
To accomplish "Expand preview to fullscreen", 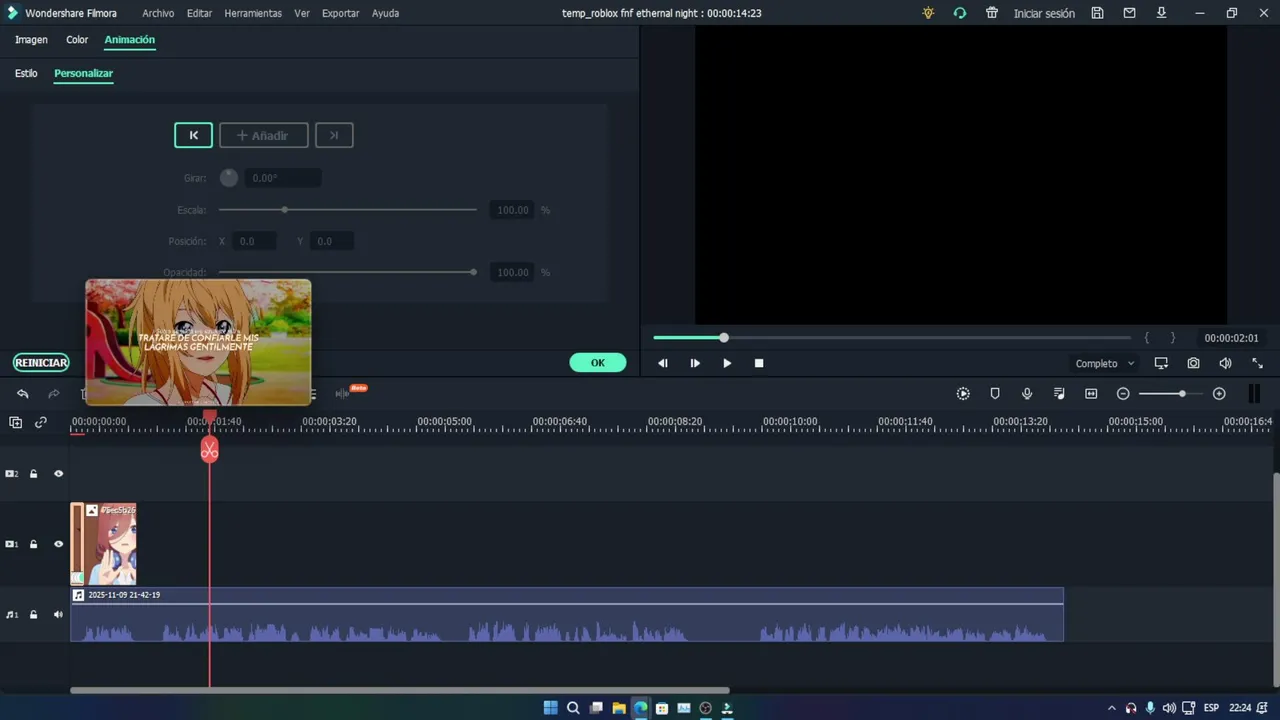I will (x=1257, y=363).
